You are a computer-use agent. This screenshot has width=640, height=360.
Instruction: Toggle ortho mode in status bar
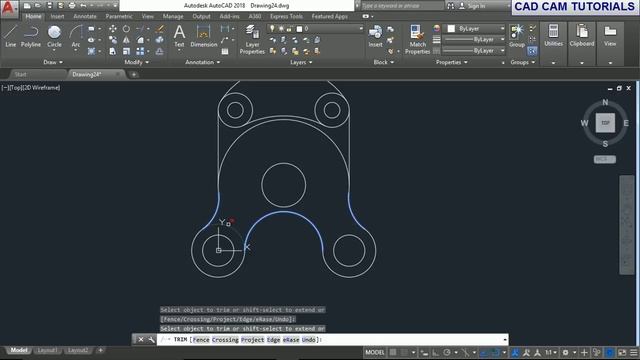436,352
